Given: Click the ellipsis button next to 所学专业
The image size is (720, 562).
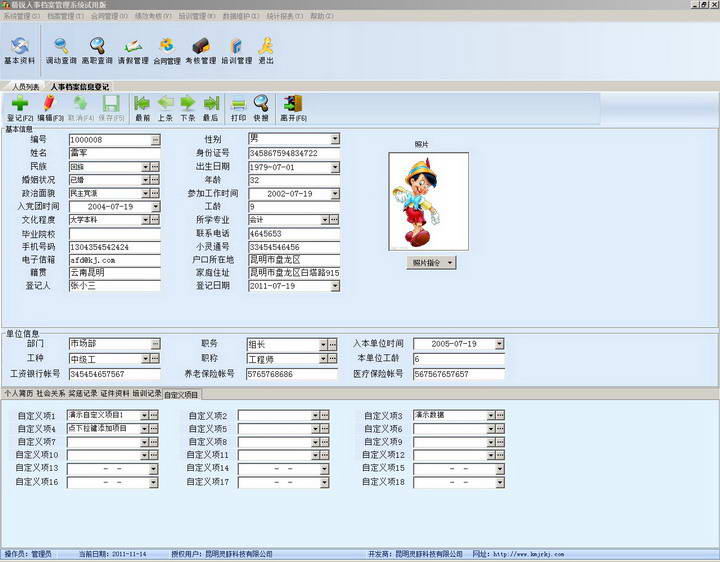Looking at the screenshot, I should point(334,220).
